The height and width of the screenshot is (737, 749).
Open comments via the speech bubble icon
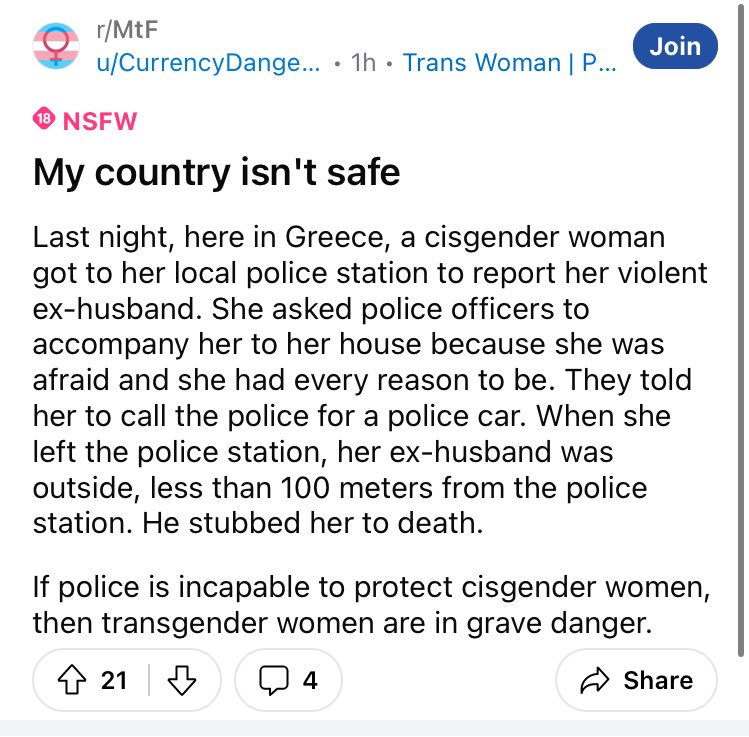coord(273,680)
